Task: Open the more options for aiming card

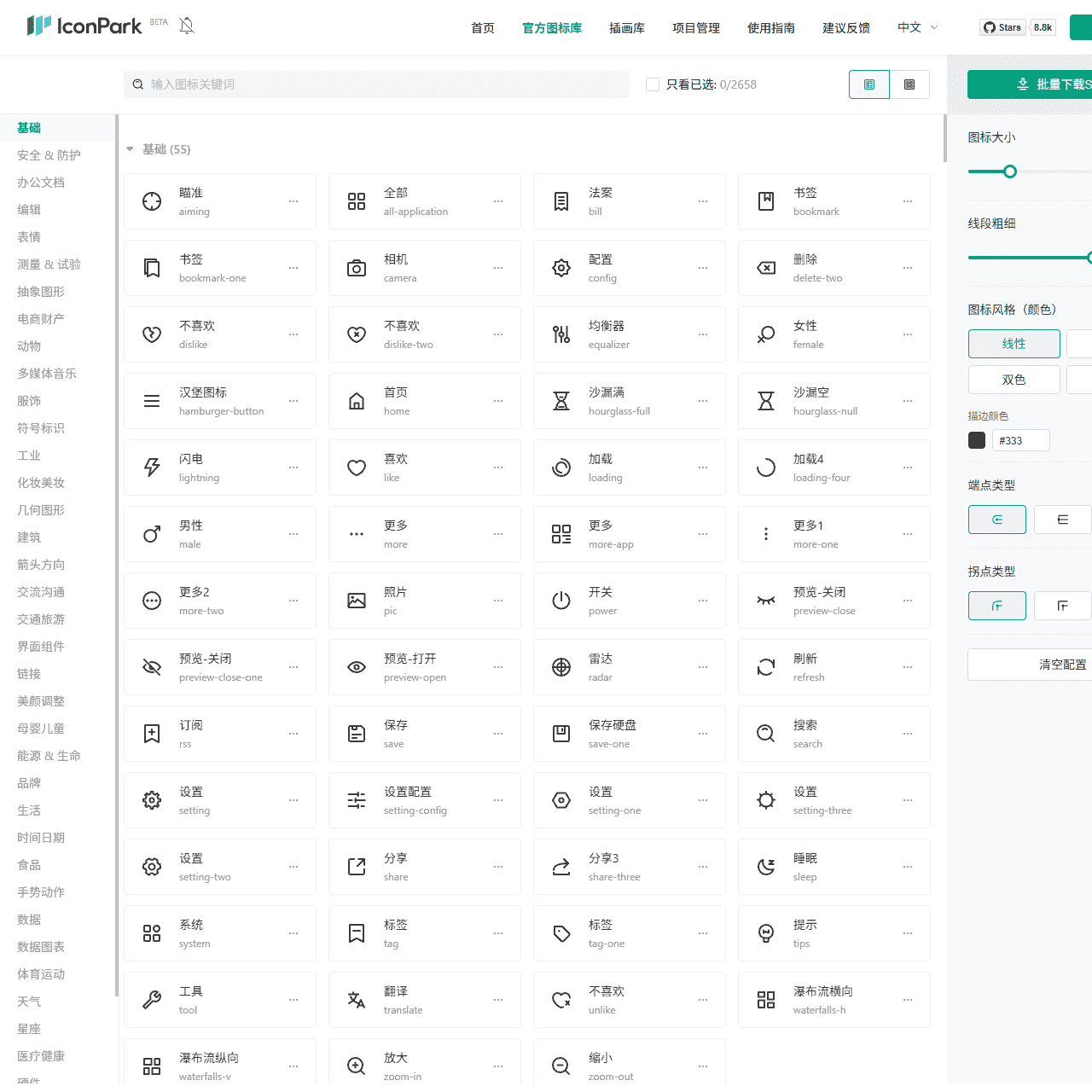Action: [293, 201]
